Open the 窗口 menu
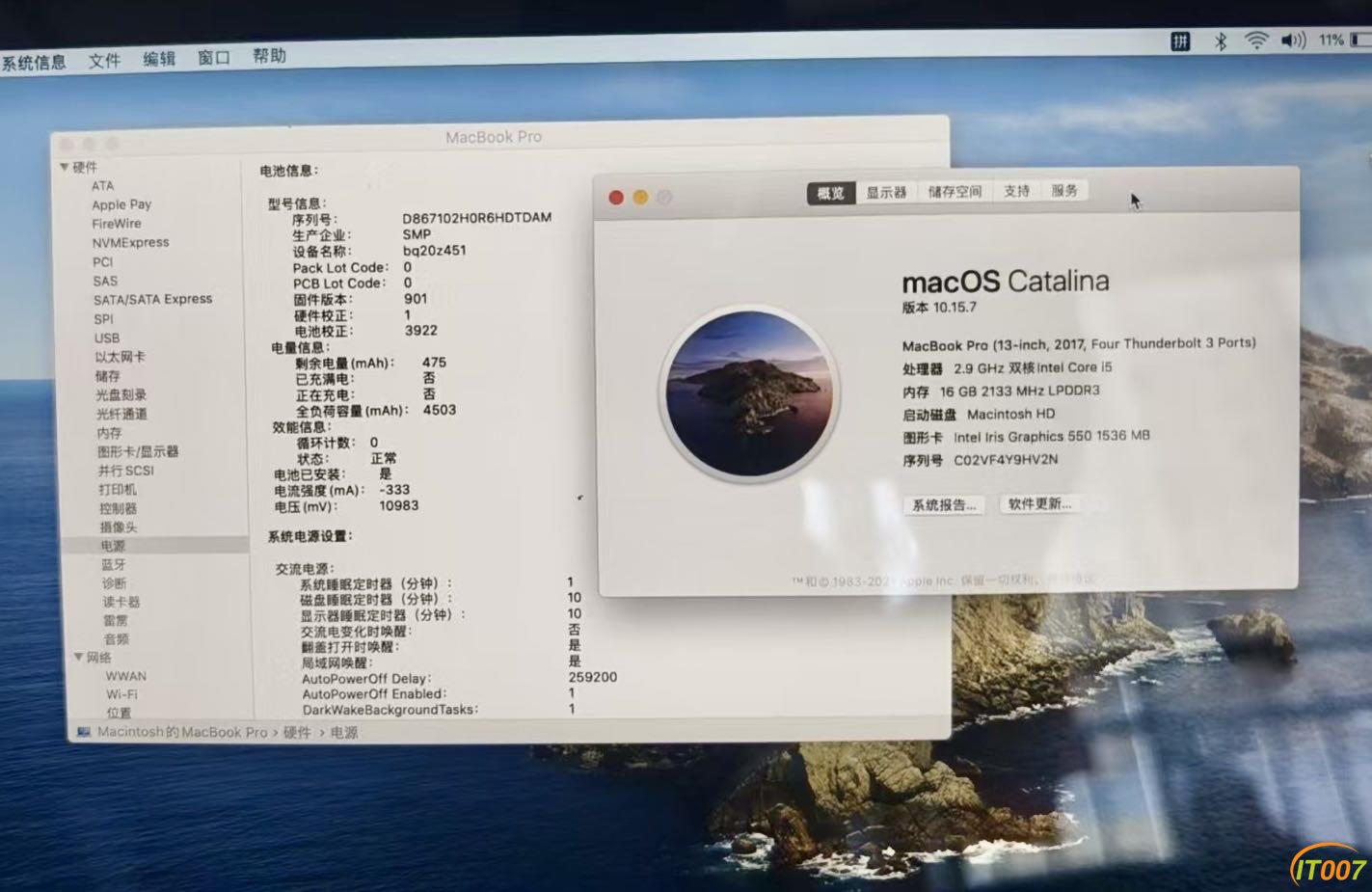 point(214,58)
